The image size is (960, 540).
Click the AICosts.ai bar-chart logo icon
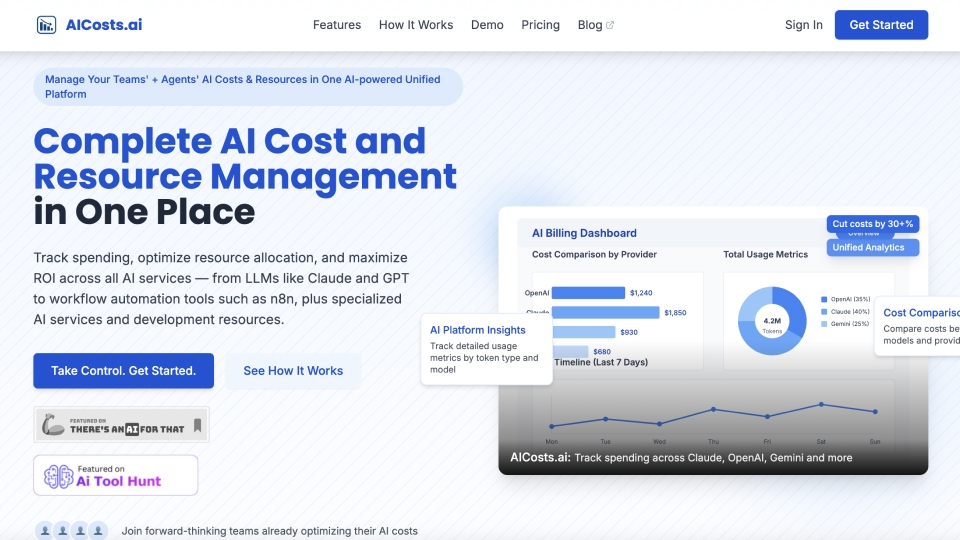[47, 25]
